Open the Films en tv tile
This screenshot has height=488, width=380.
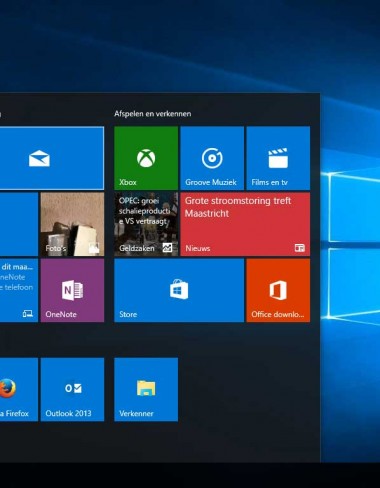(x=278, y=158)
